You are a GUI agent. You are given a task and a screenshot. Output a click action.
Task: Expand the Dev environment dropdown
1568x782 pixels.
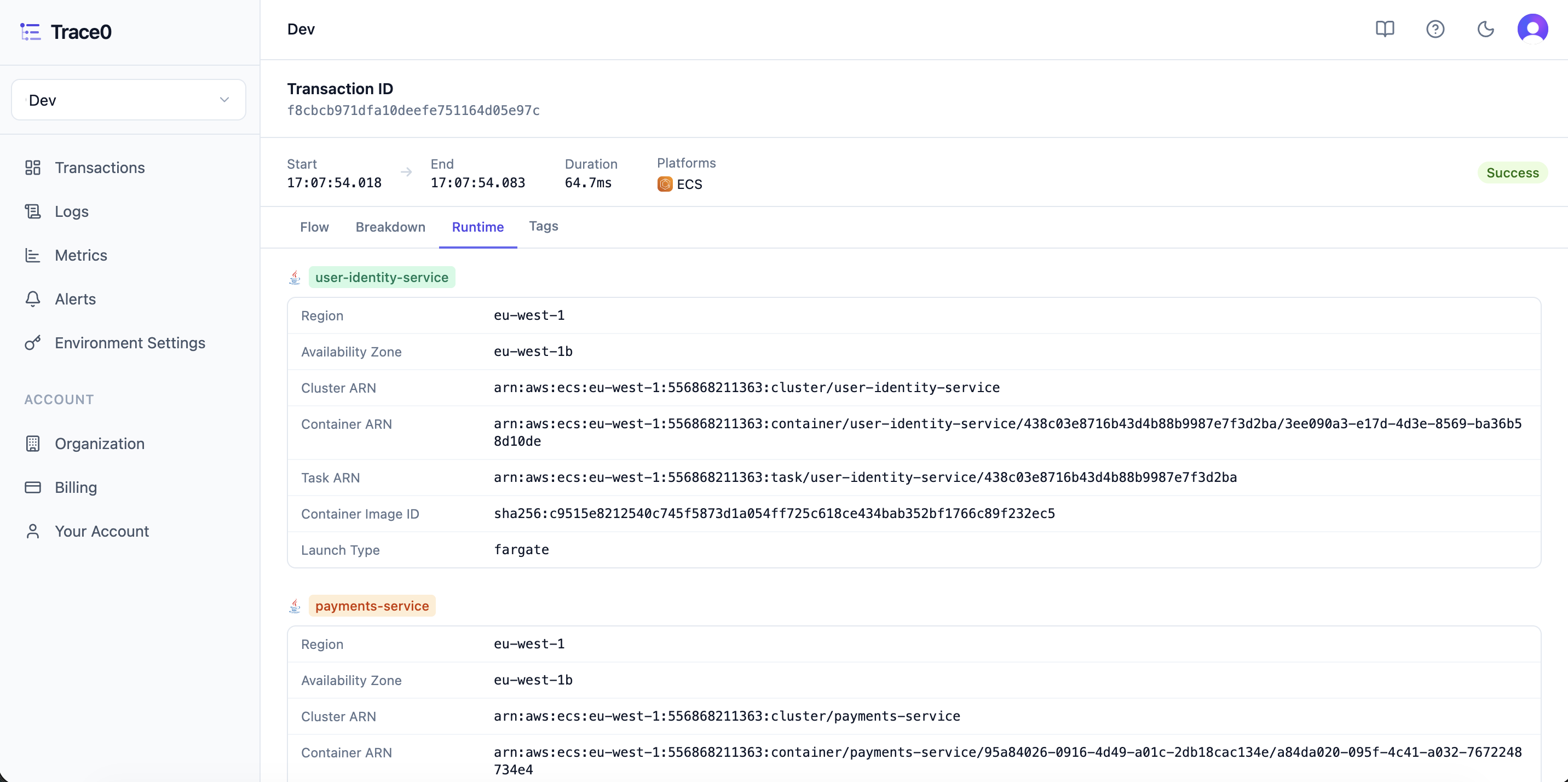click(129, 100)
